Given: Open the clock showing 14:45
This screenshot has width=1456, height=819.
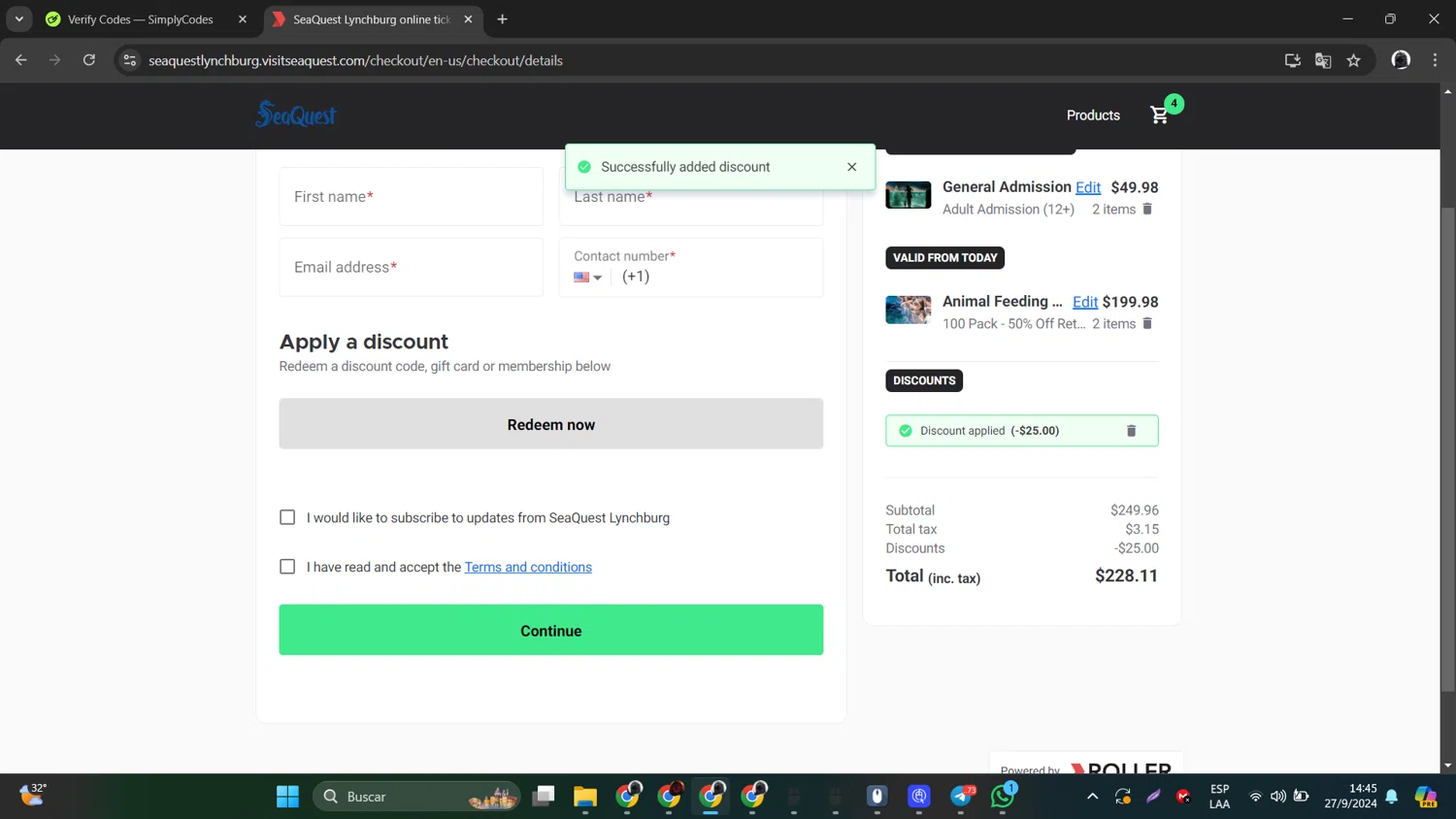Looking at the screenshot, I should [1349, 797].
